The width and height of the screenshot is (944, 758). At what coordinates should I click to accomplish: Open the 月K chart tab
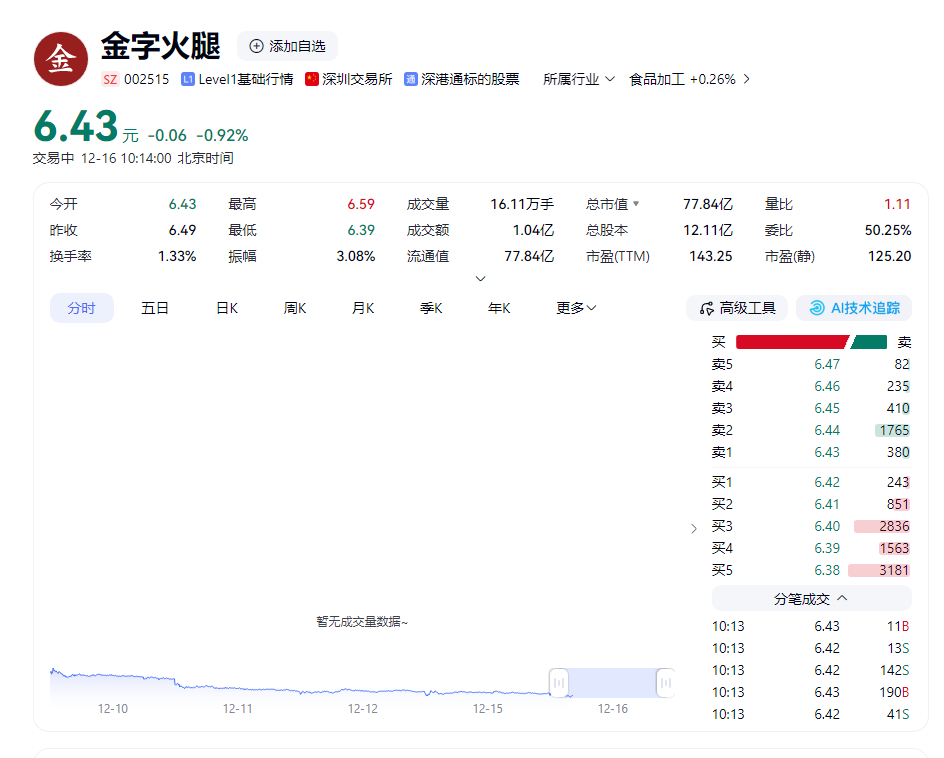363,308
